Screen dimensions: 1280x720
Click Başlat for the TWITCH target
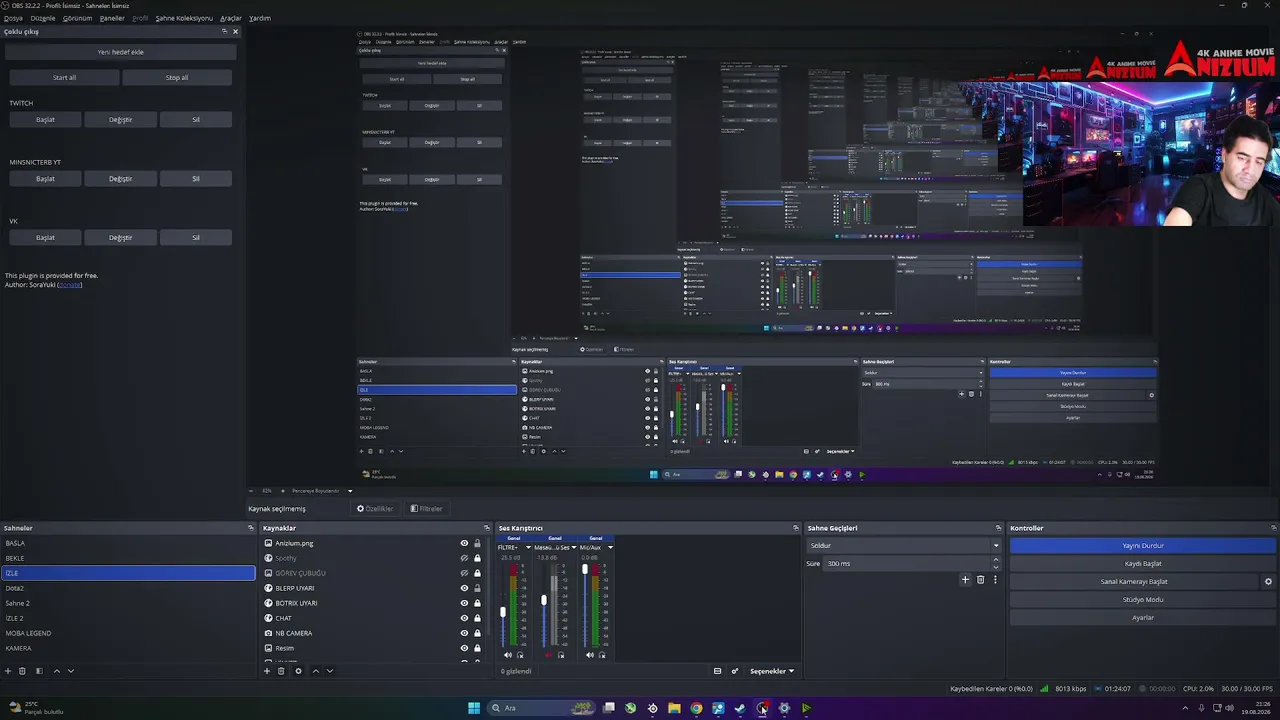click(45, 119)
